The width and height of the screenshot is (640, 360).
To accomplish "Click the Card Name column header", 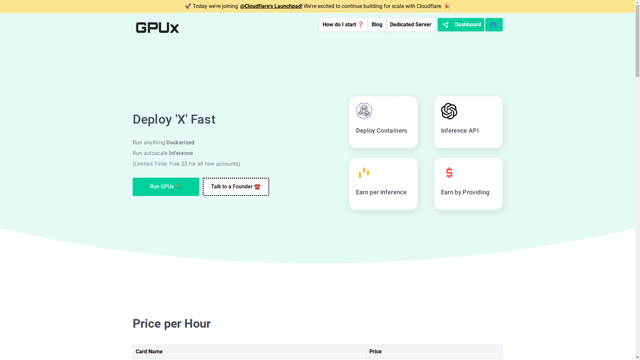I will 249,351.
